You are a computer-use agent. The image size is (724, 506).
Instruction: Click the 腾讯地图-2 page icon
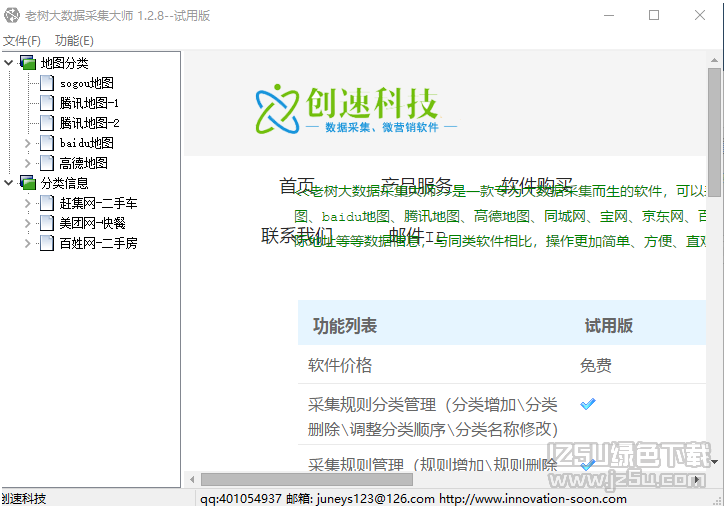coord(47,123)
